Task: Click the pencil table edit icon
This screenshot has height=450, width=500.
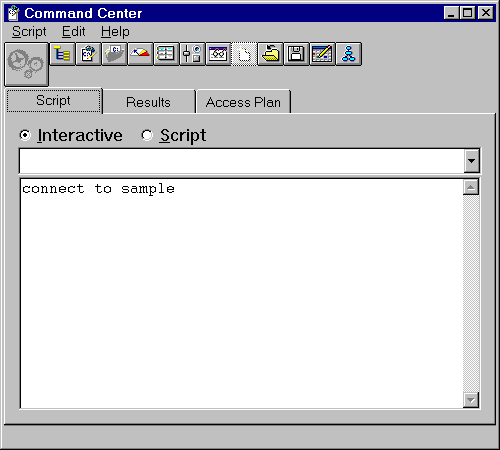Action: pos(322,54)
